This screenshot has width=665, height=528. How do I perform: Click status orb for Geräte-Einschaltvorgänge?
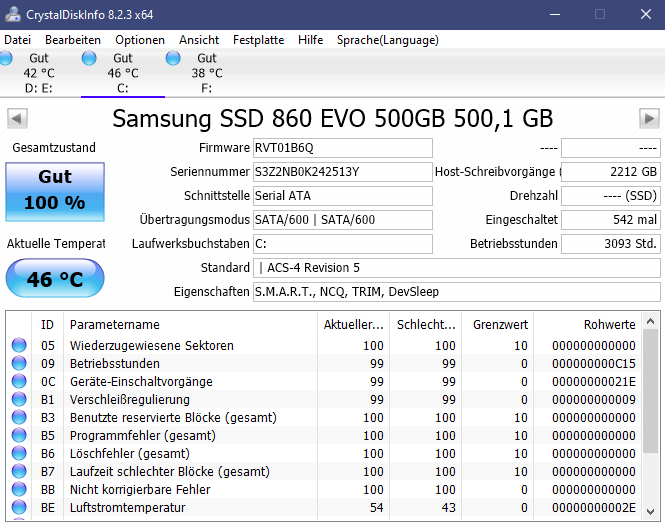(19, 381)
